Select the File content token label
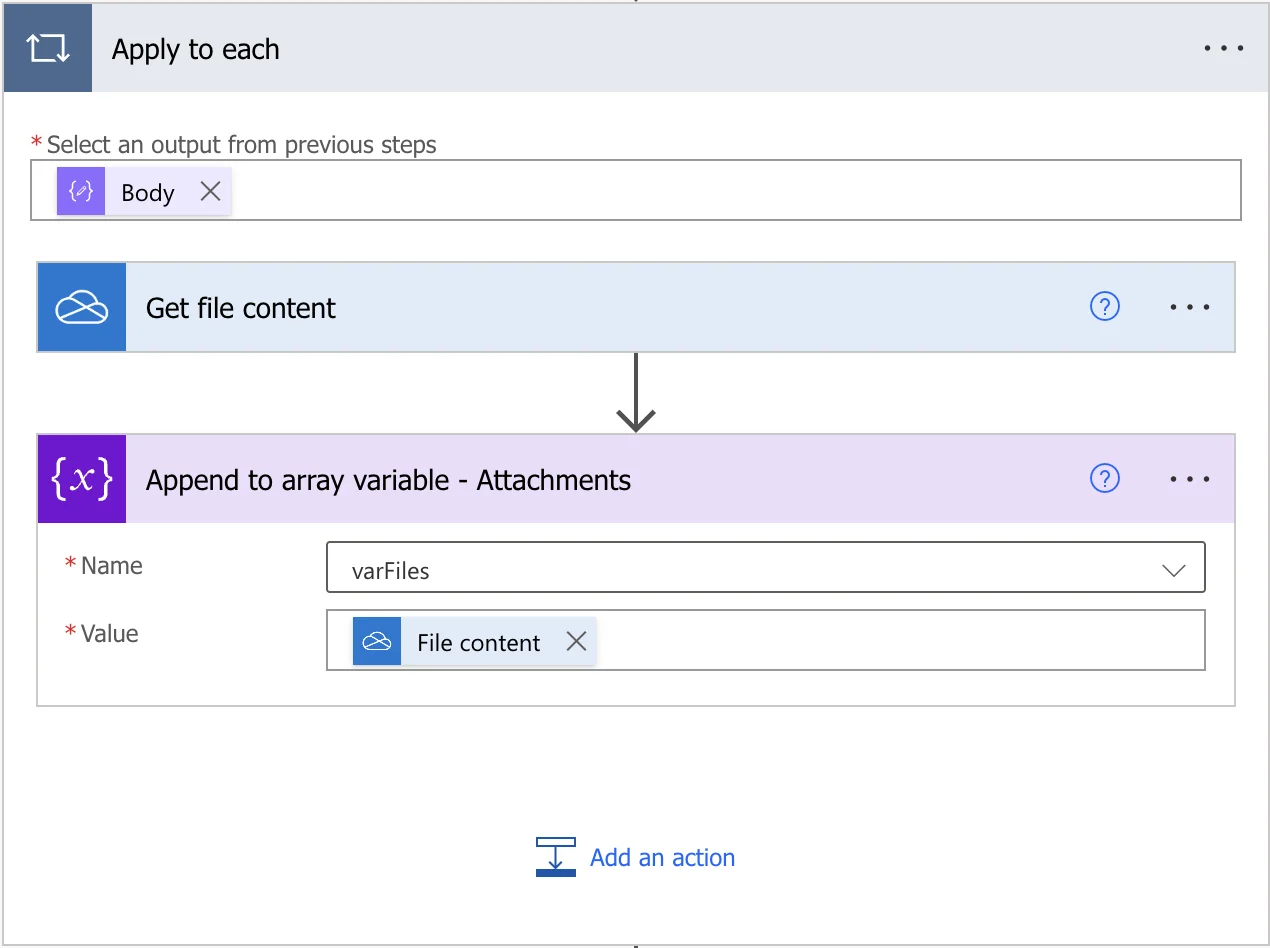 click(478, 642)
